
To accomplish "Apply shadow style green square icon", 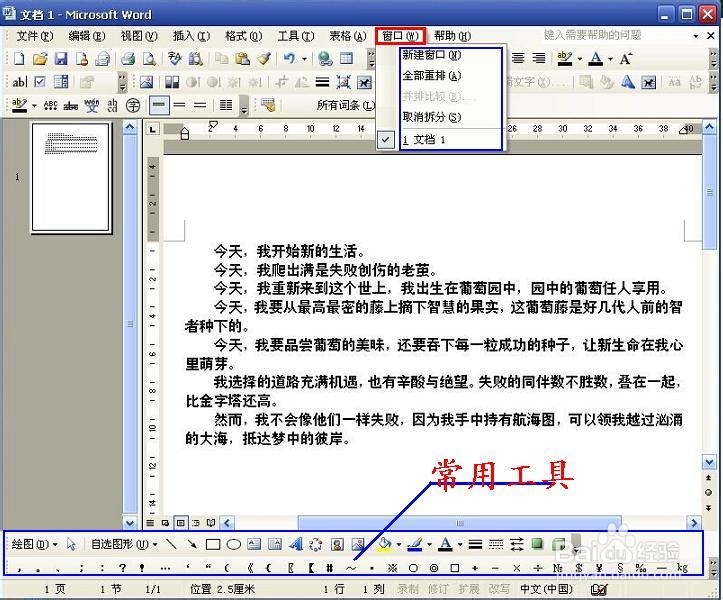I will tap(537, 544).
